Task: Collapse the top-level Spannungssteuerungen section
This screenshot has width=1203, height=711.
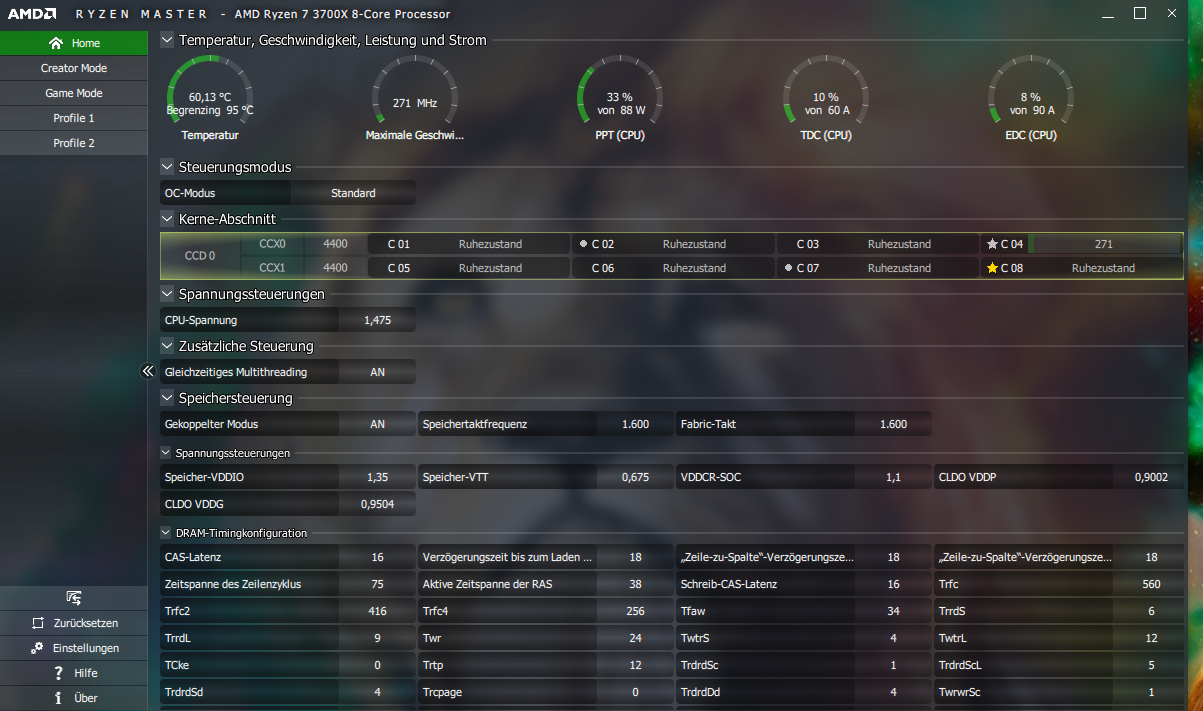Action: click(x=167, y=295)
